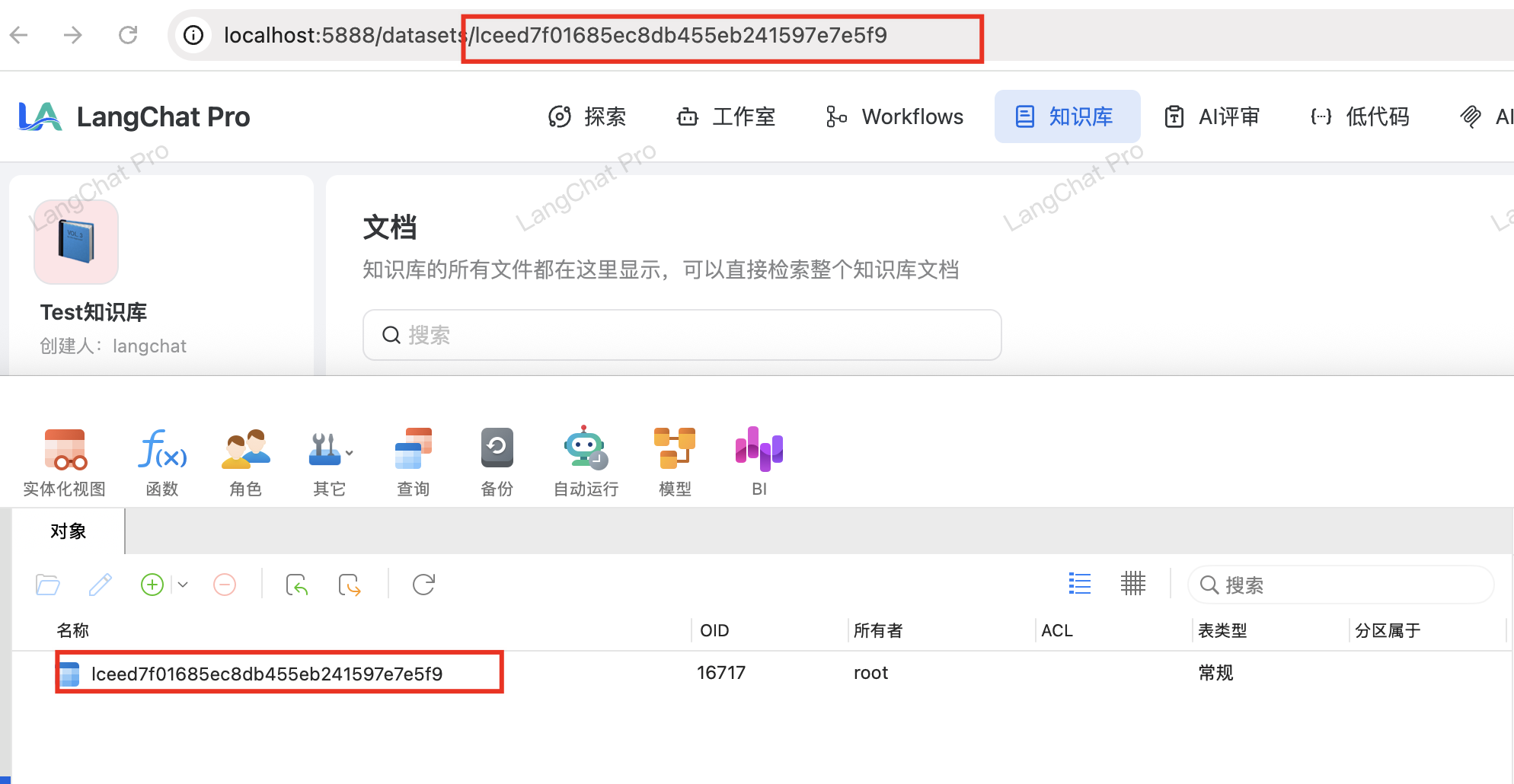Screen dimensions: 1514x784
Task: Open the 备份 backup icon
Action: click(497, 450)
